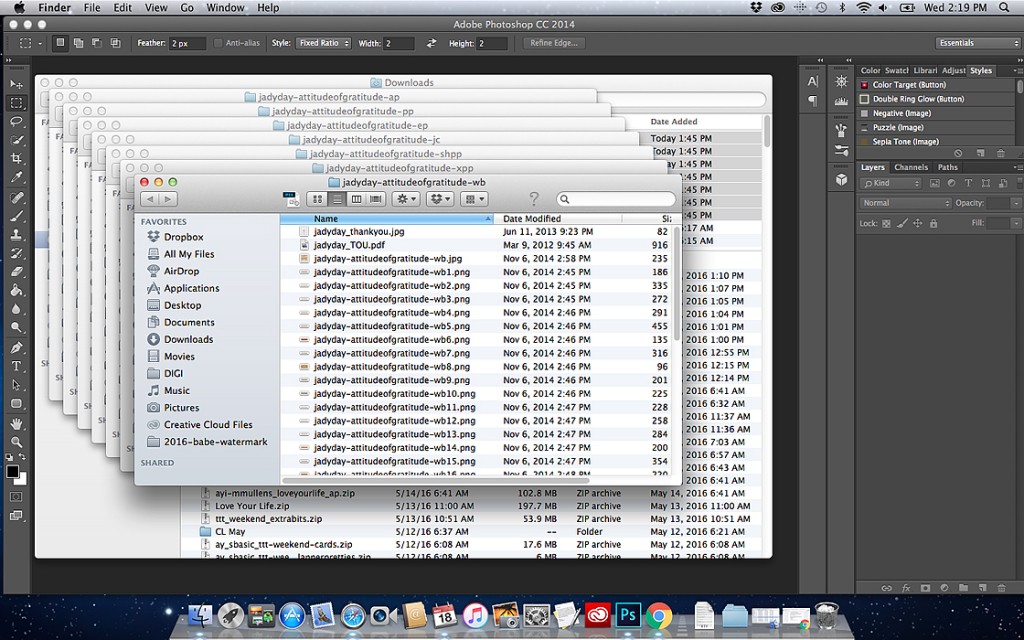Swap foreground and background colors

pyautogui.click(x=23, y=457)
